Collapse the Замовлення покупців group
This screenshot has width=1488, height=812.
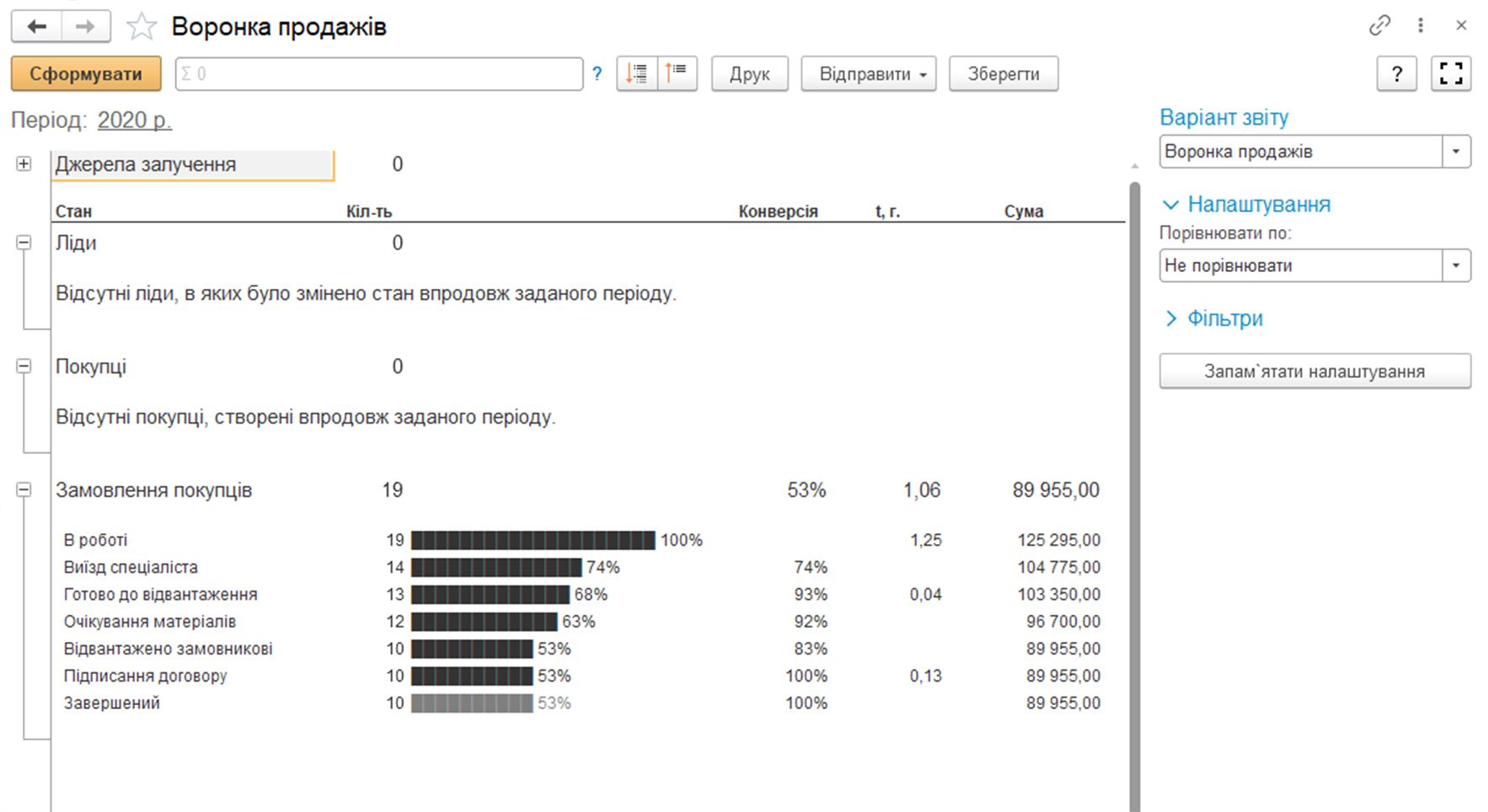click(24, 490)
